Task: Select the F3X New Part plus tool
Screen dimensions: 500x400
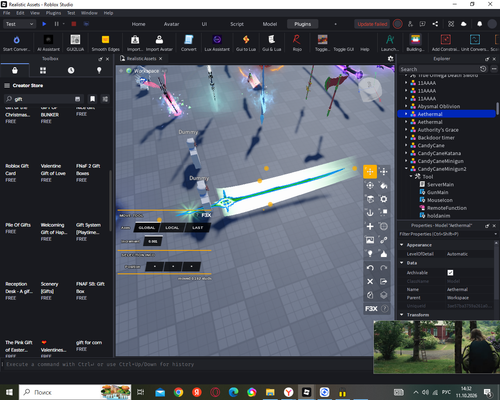Action: coord(370,227)
